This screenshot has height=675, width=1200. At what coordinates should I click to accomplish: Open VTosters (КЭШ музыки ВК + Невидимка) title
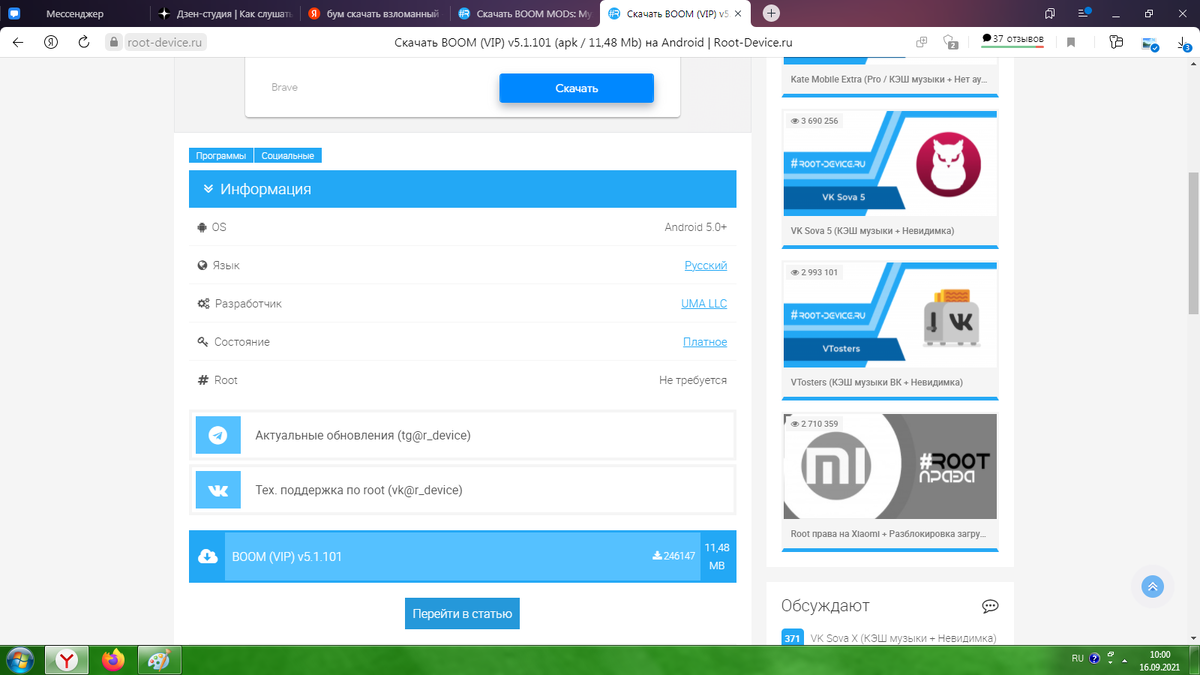(876, 382)
